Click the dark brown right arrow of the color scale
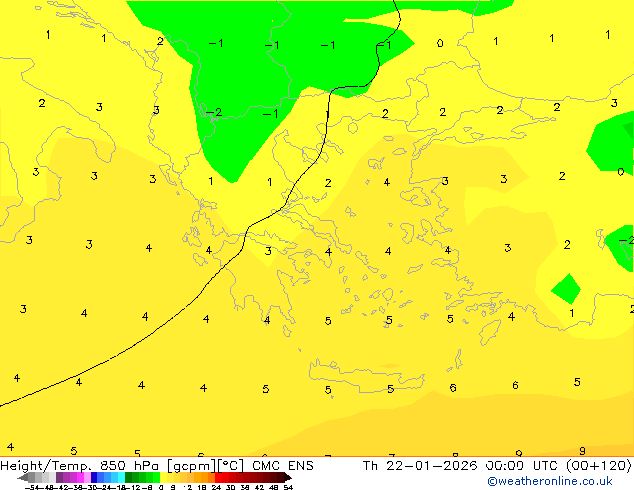The height and width of the screenshot is (490, 634). click(288, 477)
